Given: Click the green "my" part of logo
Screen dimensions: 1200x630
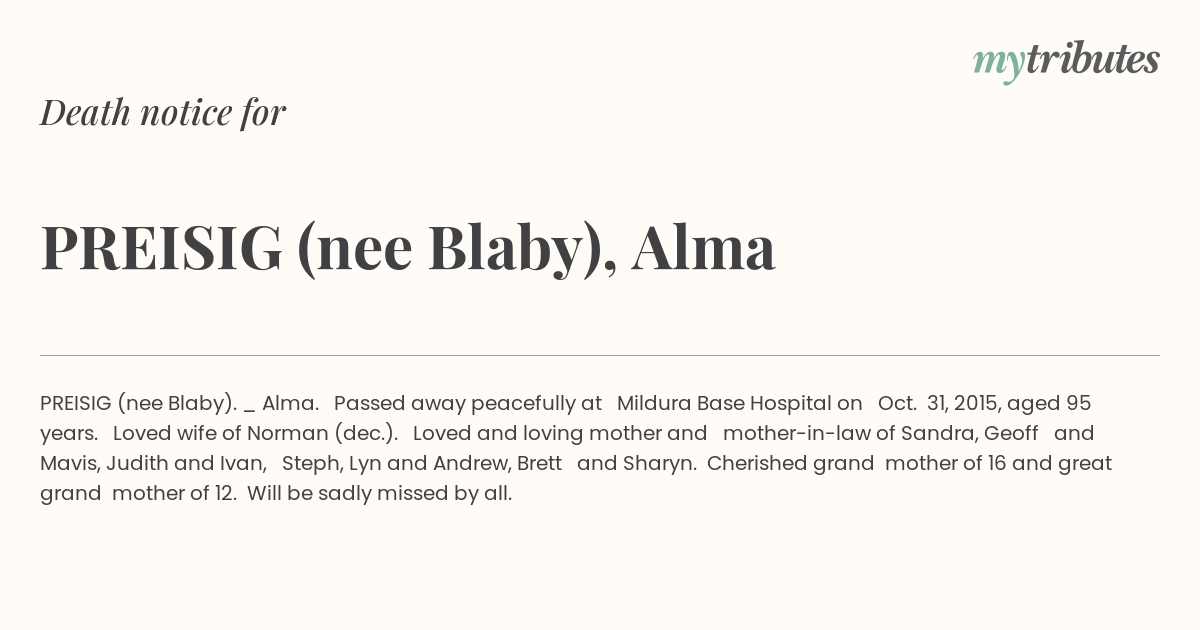Looking at the screenshot, I should pos(999,64).
